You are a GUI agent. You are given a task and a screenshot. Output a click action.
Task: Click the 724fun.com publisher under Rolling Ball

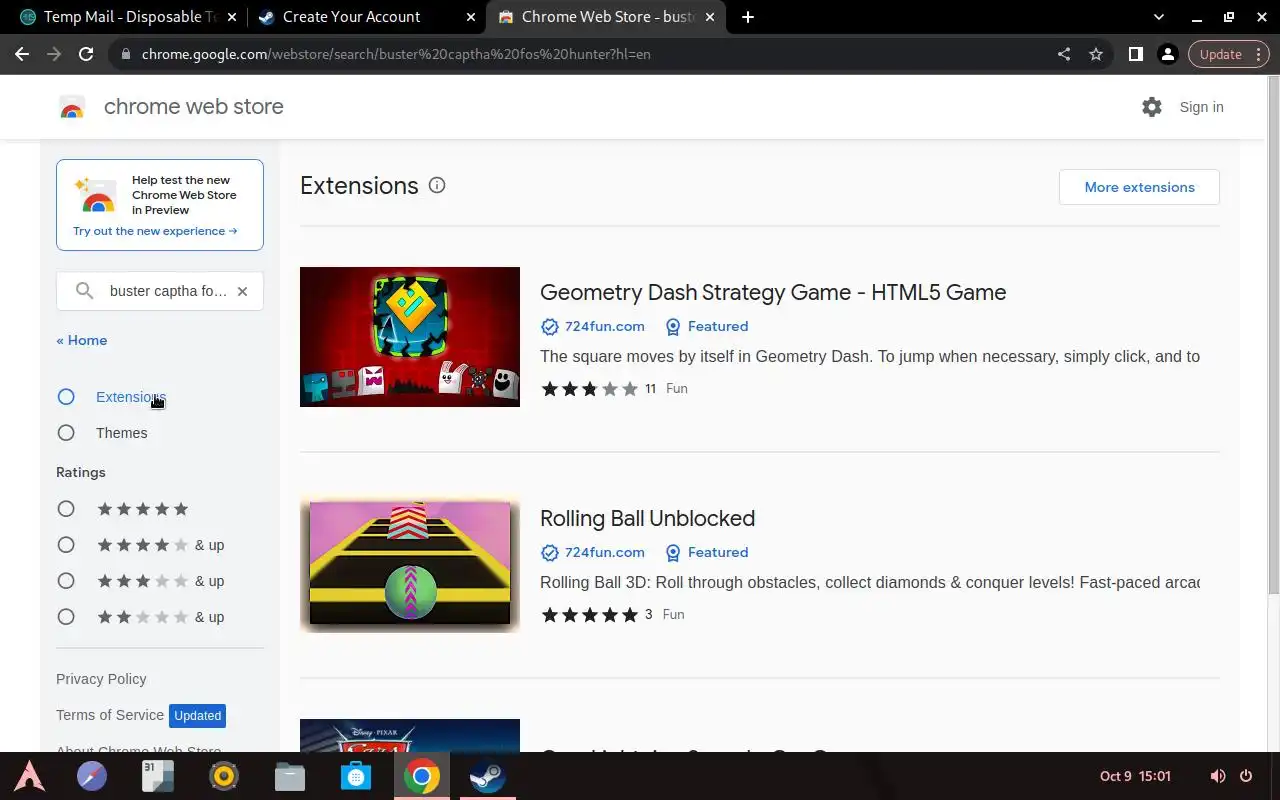(x=604, y=552)
